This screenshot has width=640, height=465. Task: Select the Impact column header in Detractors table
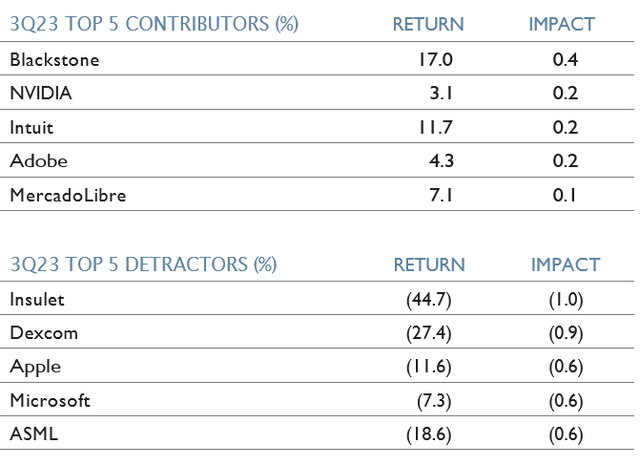tap(565, 265)
